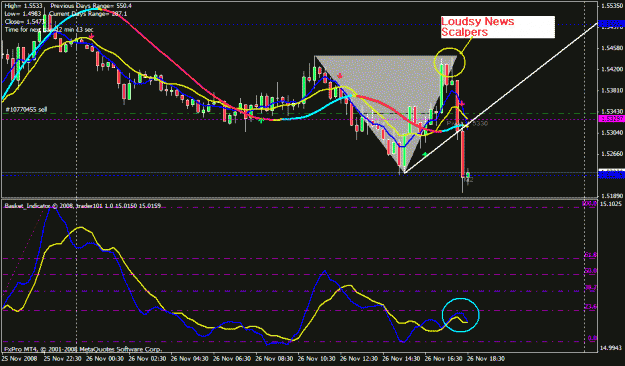Click the green up arrow beside the white trendline

425,153
